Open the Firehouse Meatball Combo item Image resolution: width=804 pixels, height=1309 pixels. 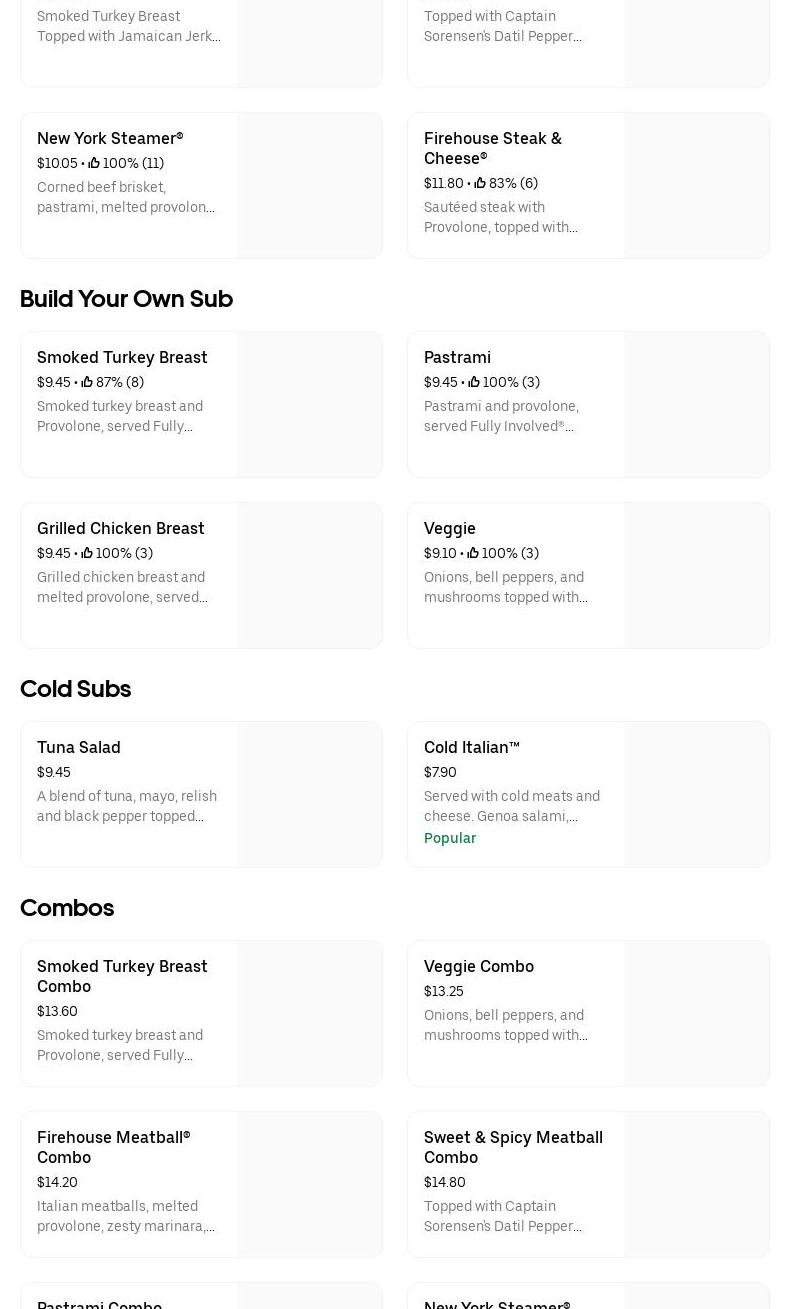[x=113, y=1147]
